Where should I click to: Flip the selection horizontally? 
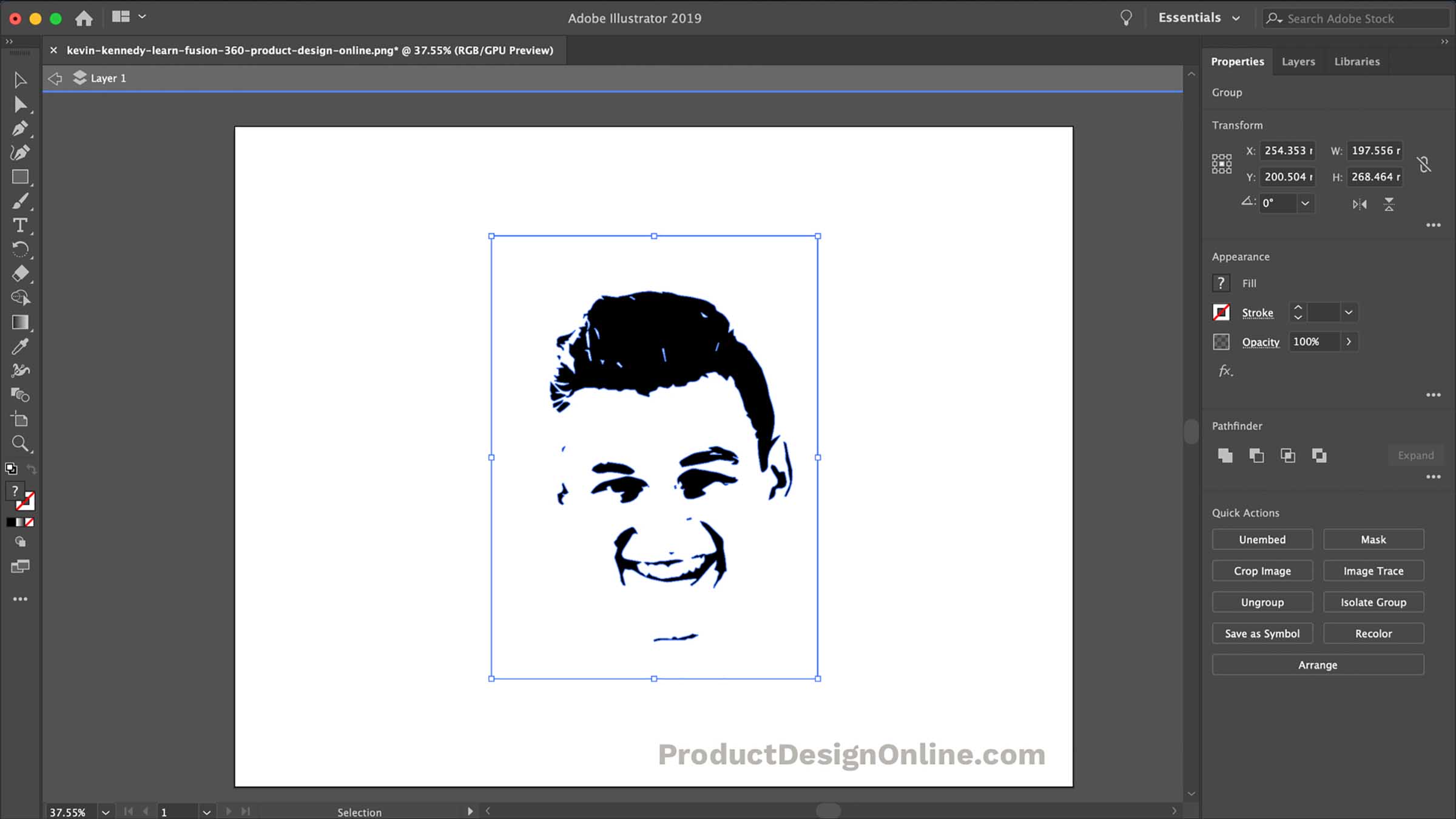coord(1360,204)
